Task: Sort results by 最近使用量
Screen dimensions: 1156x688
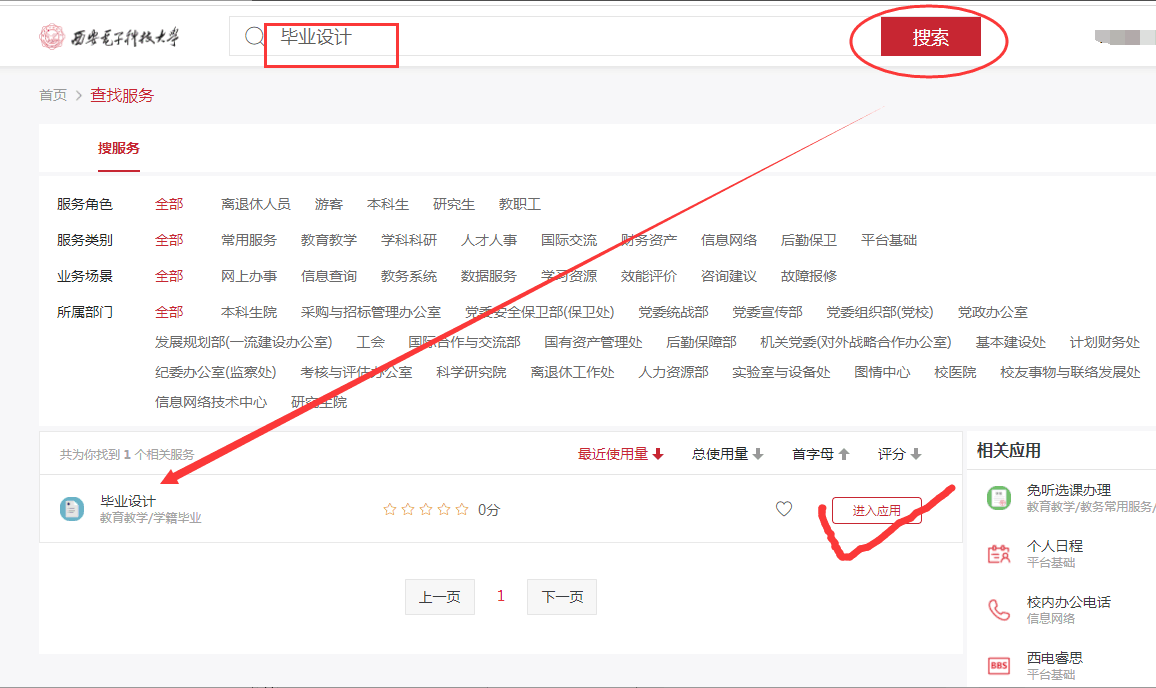Action: (x=620, y=454)
